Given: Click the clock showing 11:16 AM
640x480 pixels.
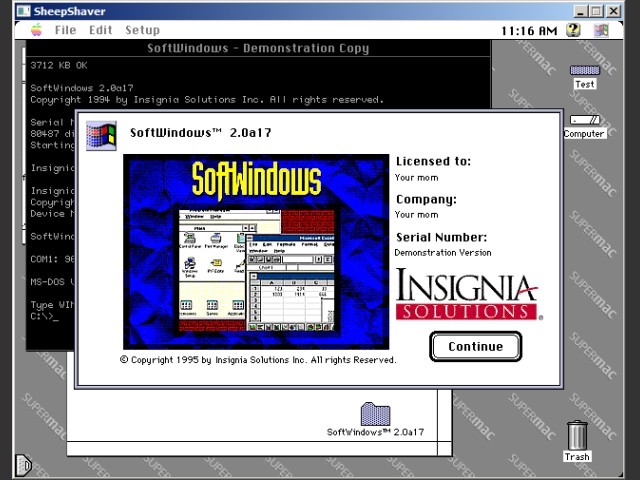Looking at the screenshot, I should [529, 31].
